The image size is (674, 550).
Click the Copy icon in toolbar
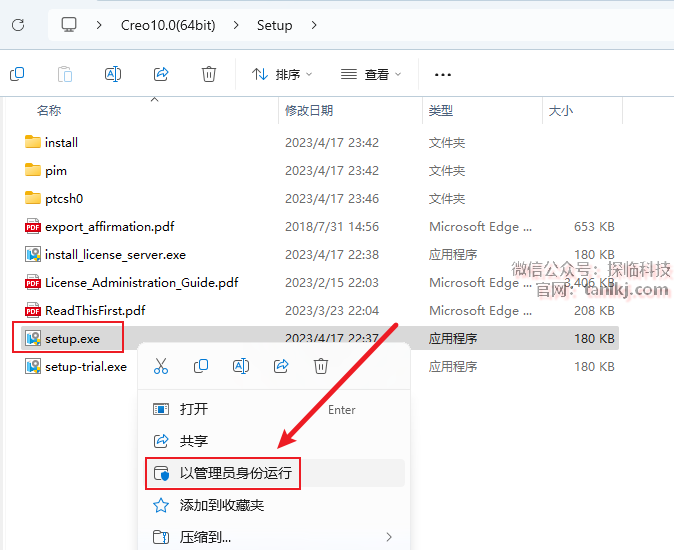pos(17,74)
